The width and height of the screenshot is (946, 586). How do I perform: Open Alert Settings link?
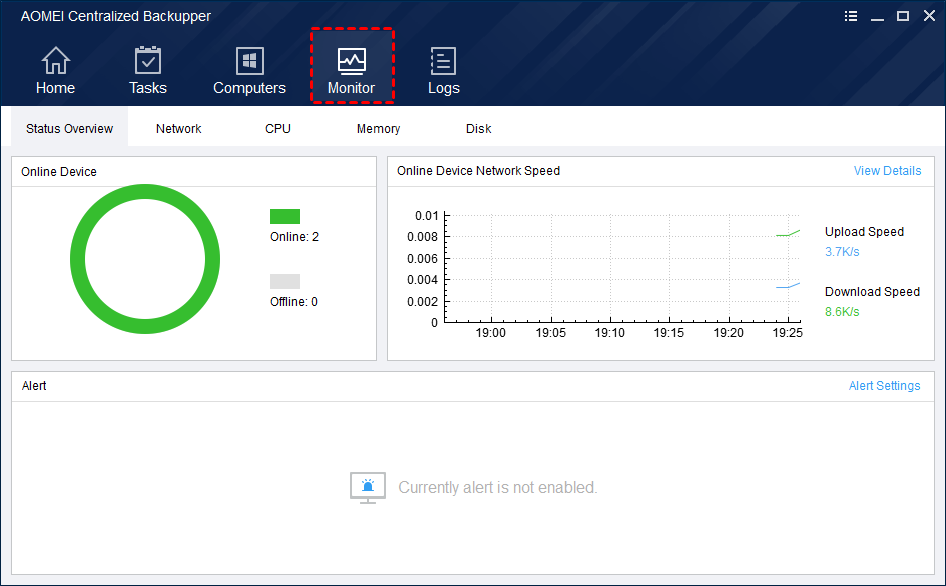[x=884, y=386]
